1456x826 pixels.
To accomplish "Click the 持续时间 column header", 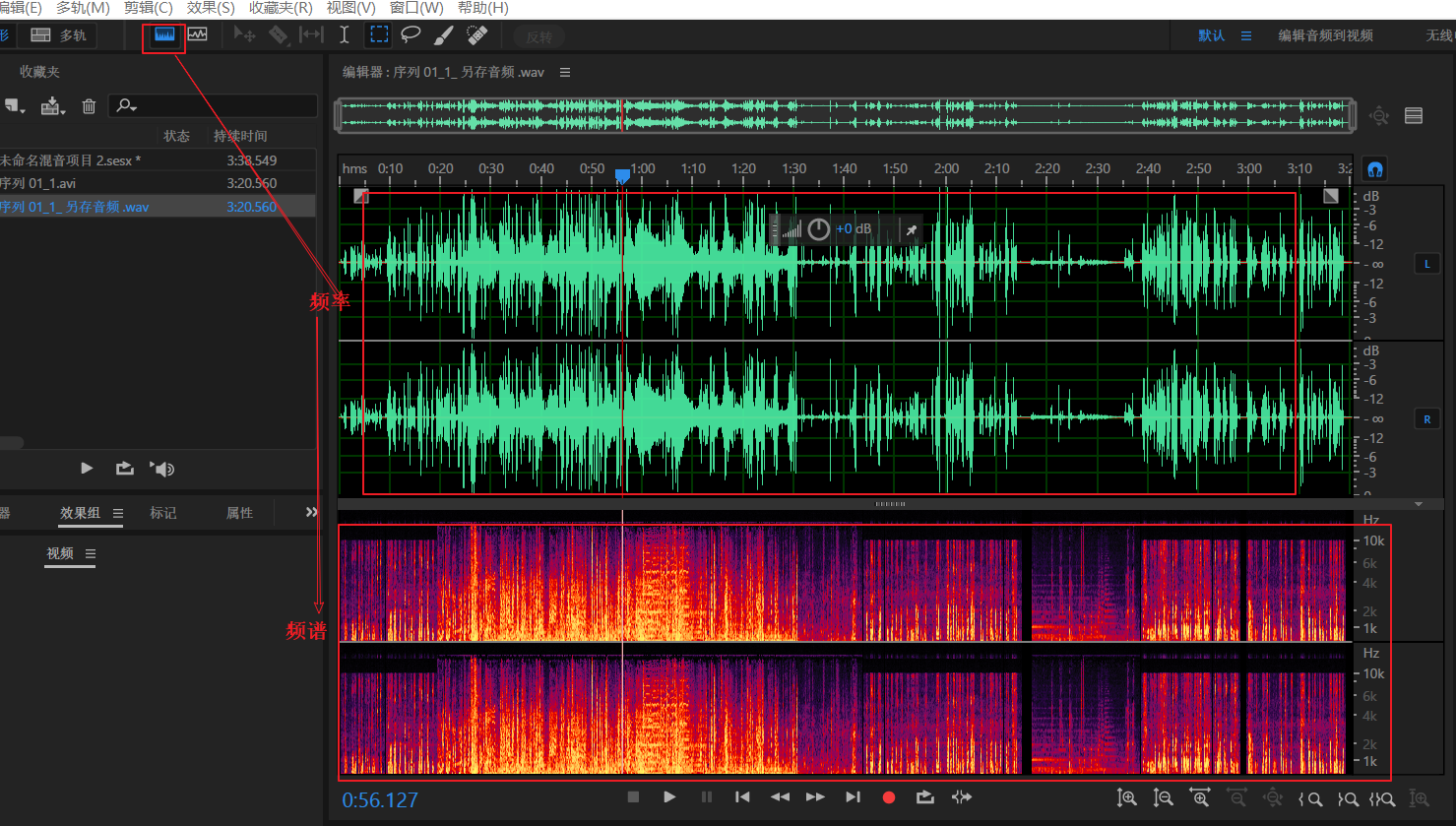I will (x=240, y=136).
